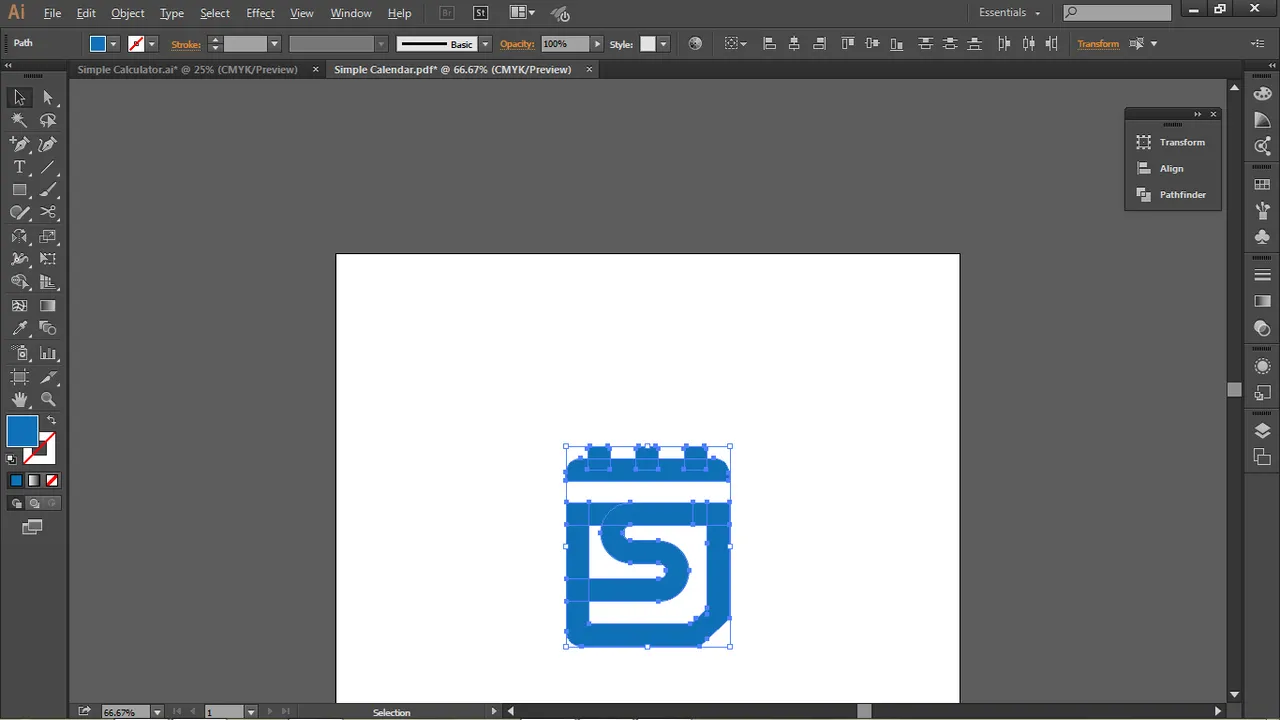Select the Zoom tool magnifier
The image size is (1280, 720).
[48, 400]
